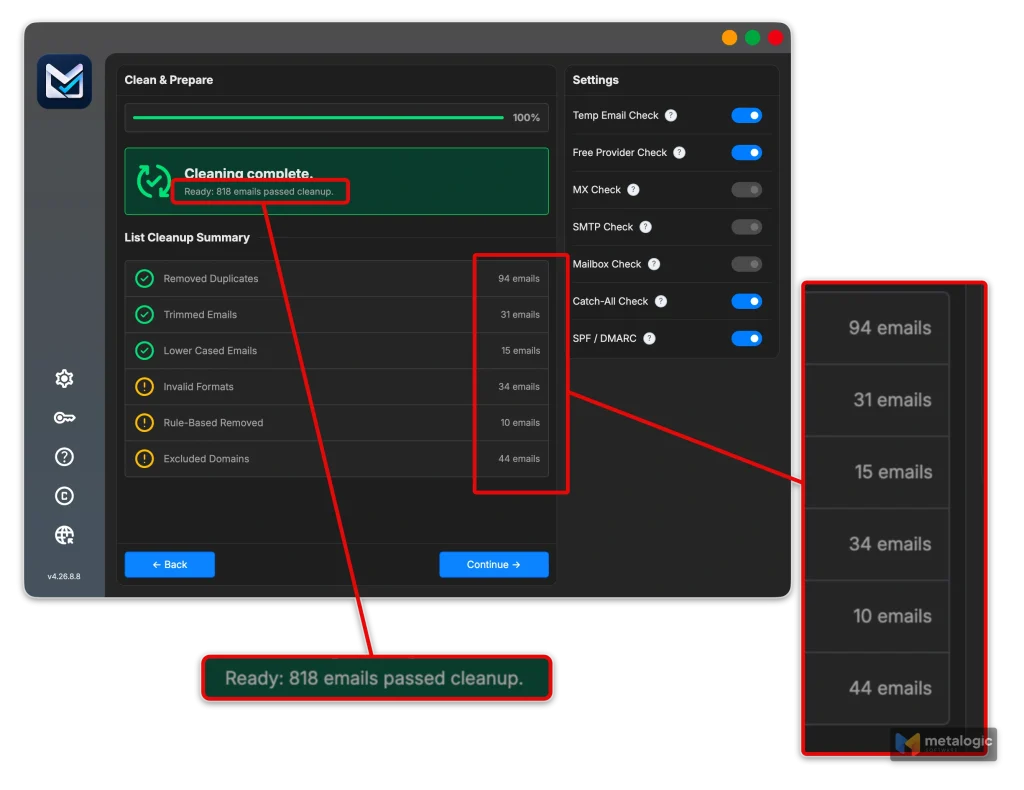Click the 100% progress percentage text

[x=526, y=118]
